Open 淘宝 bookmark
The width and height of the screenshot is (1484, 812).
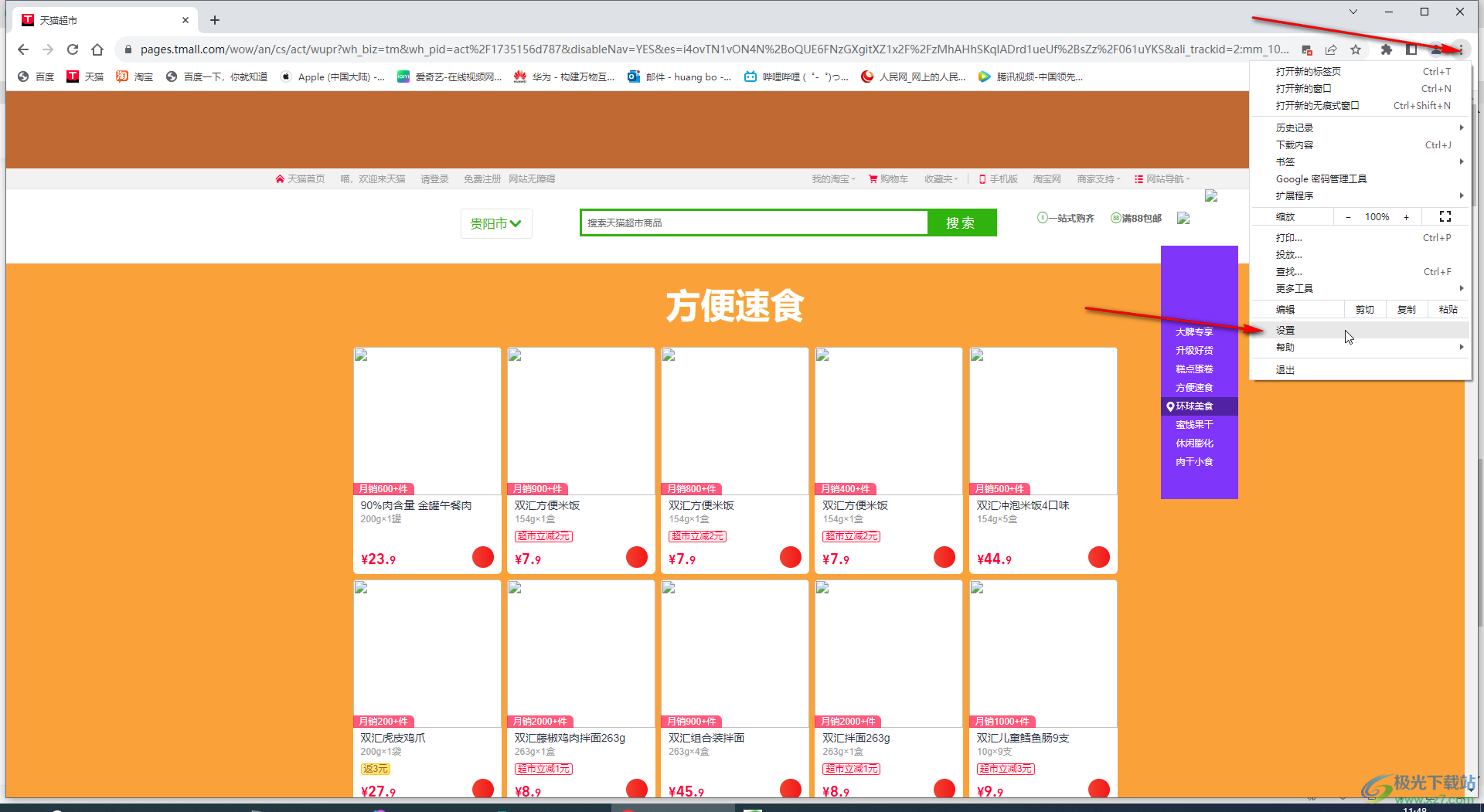coord(135,76)
